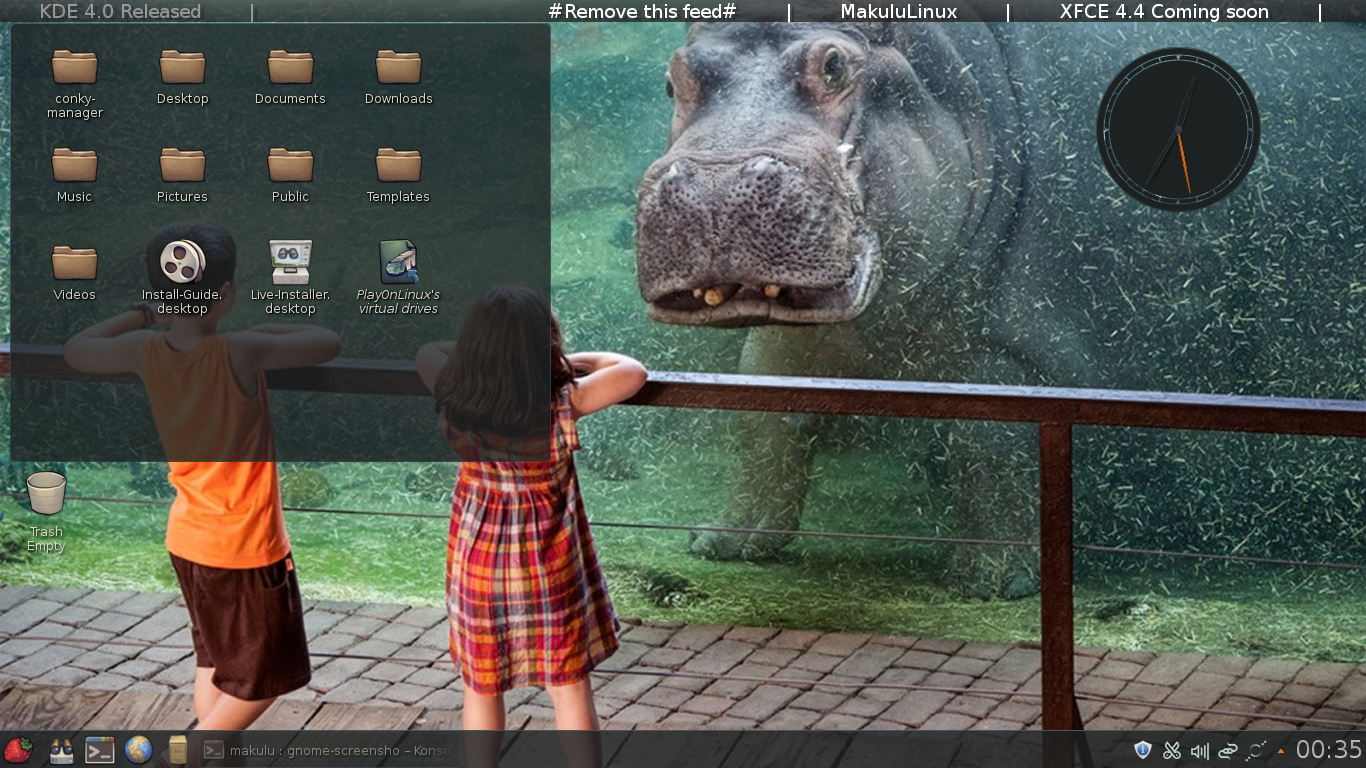Image resolution: width=1366 pixels, height=768 pixels.
Task: Open the terminal launcher in the panel
Action: (100, 750)
